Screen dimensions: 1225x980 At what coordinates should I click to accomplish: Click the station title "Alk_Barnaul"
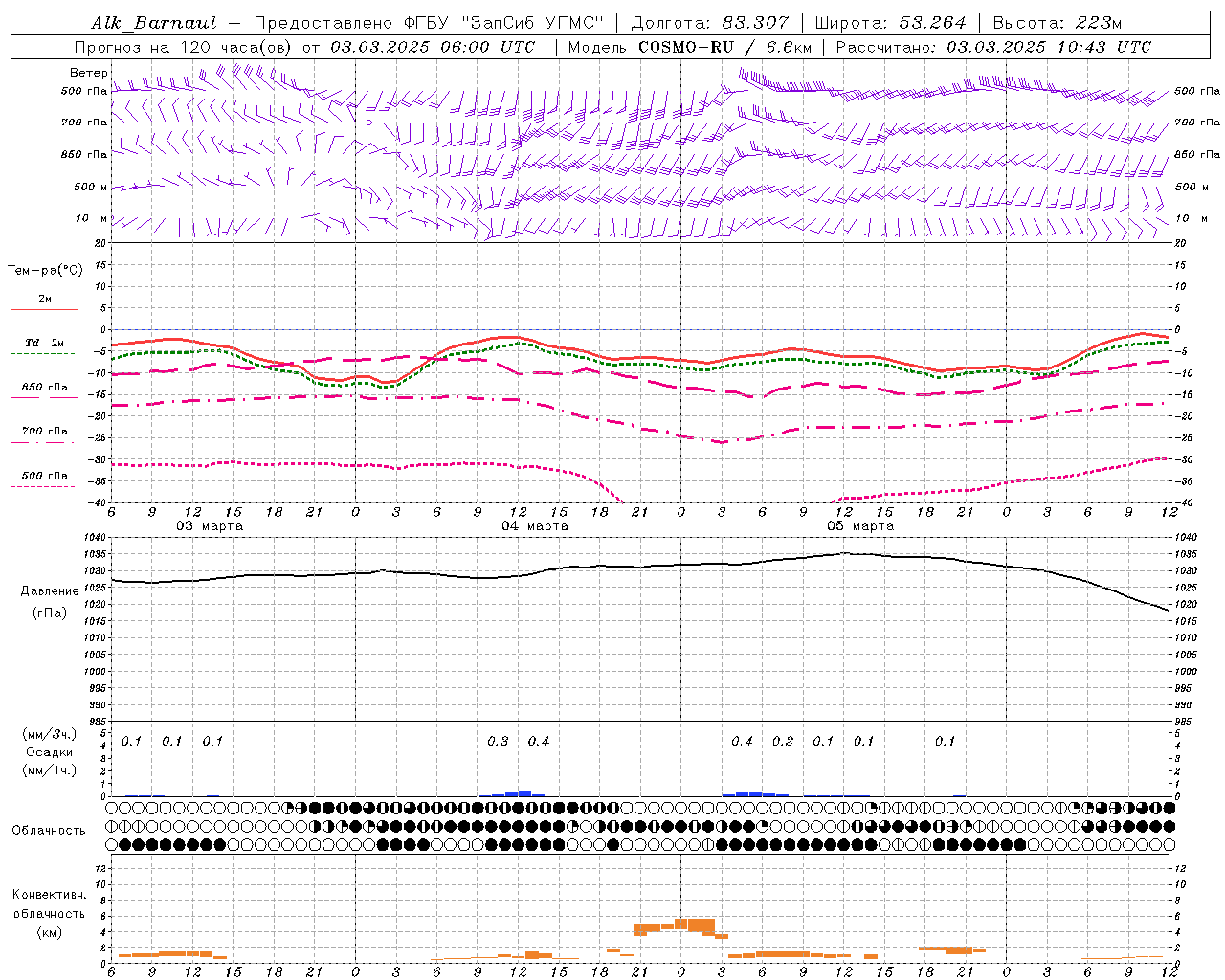[154, 23]
